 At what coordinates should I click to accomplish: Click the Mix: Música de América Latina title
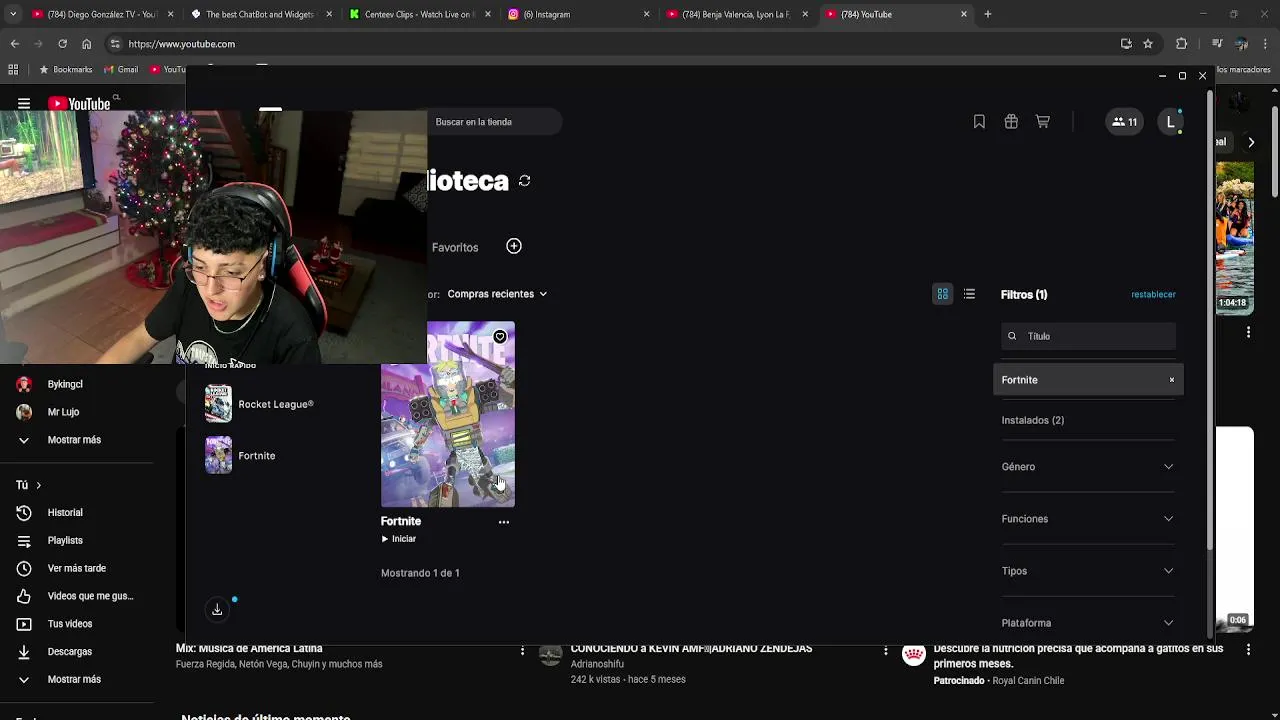[249, 649]
